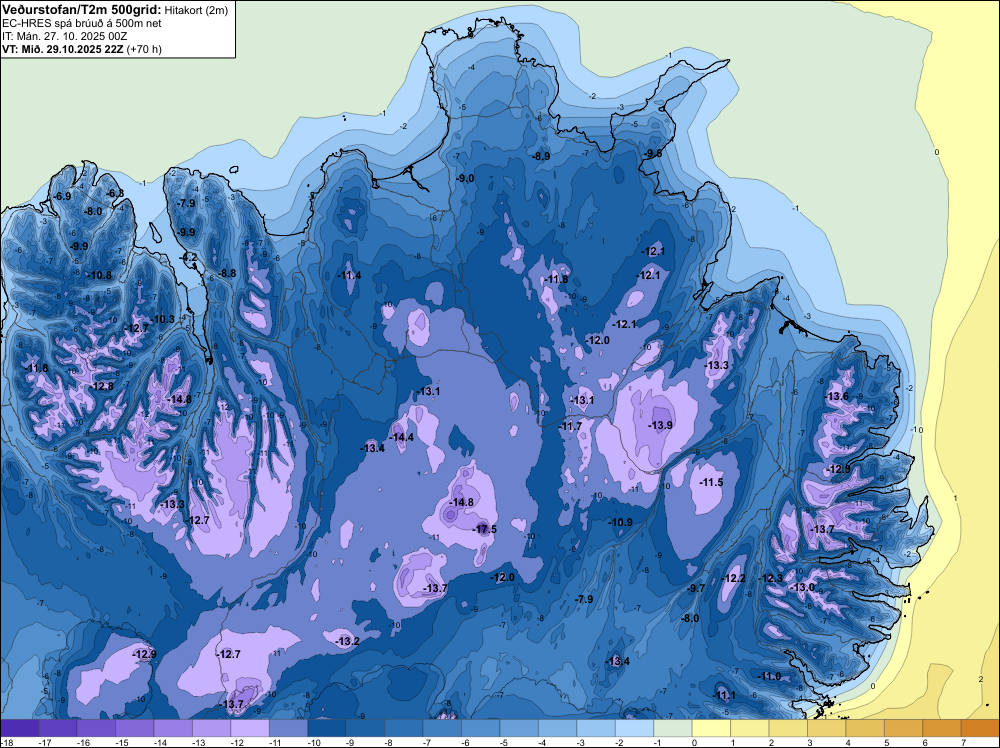Click the -10.9 temperature label
Image resolution: width=1000 pixels, height=748 pixels.
(621, 522)
